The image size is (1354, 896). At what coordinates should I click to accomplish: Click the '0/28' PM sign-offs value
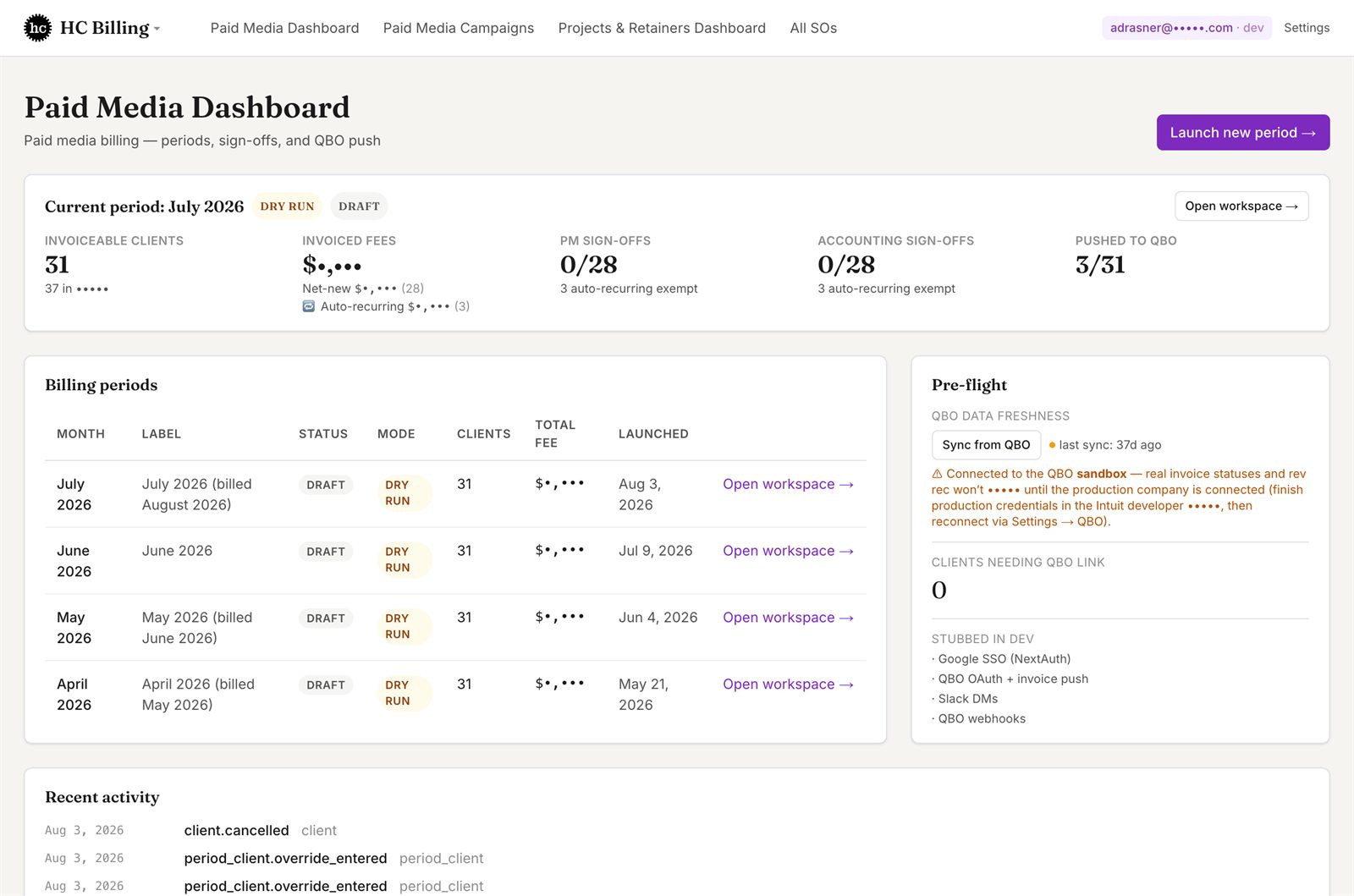click(589, 265)
